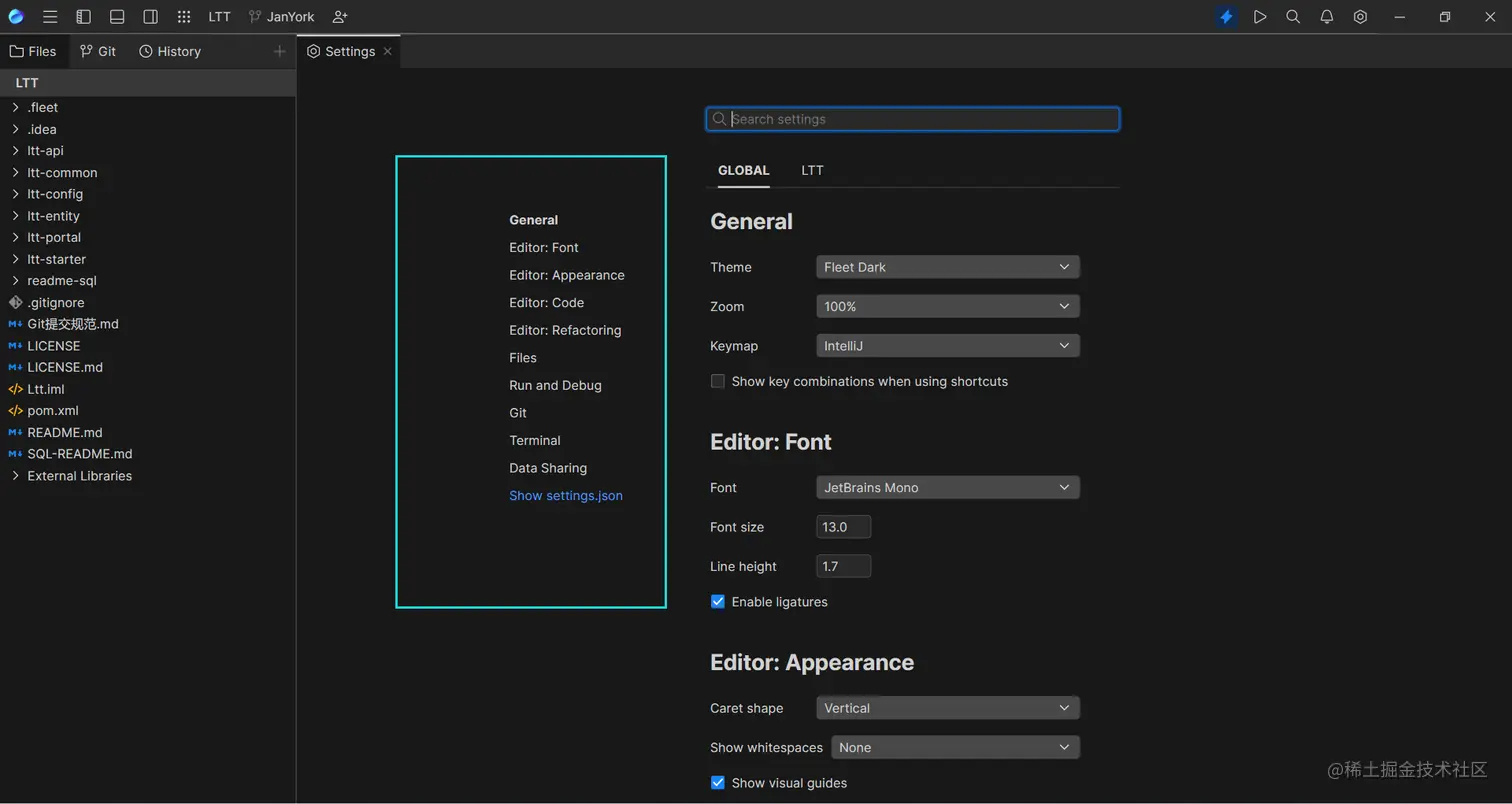Expand the ltt-starter folder
This screenshot has width=1512, height=804.
click(x=15, y=259)
